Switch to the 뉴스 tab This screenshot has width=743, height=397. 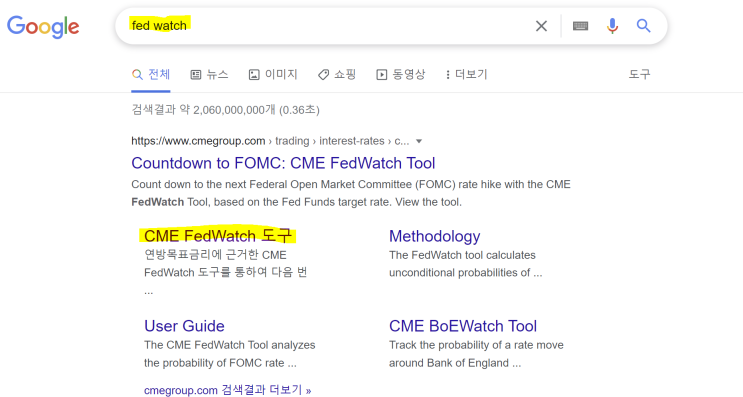tap(209, 74)
